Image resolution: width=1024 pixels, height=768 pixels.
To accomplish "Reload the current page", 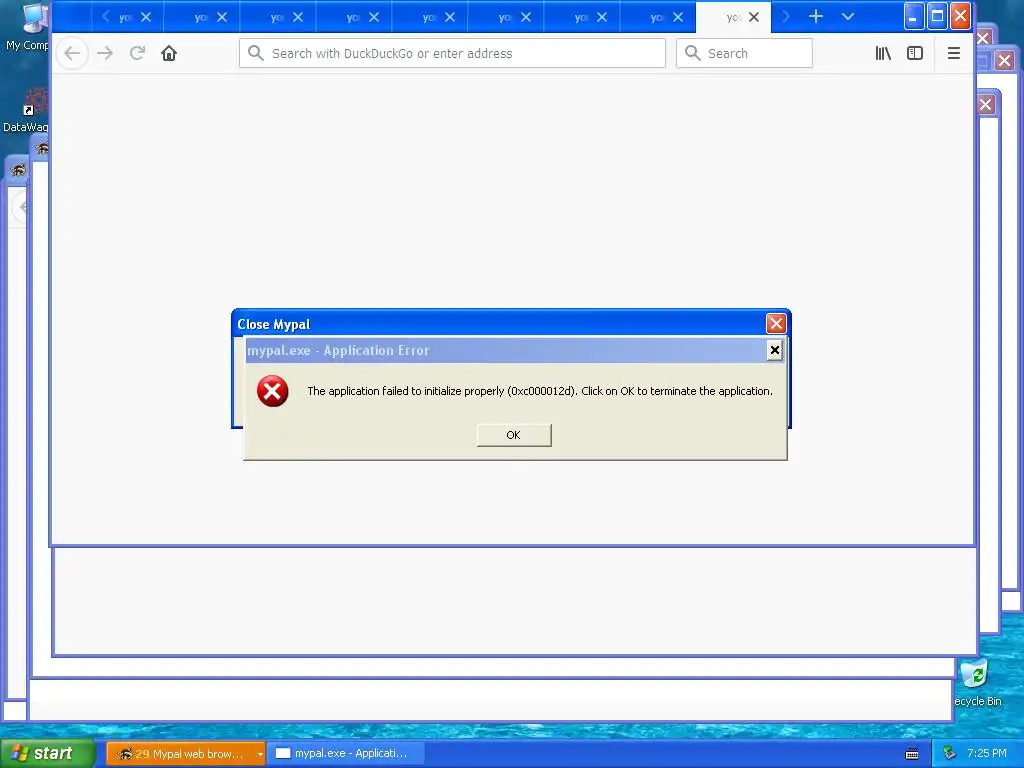I will [137, 54].
